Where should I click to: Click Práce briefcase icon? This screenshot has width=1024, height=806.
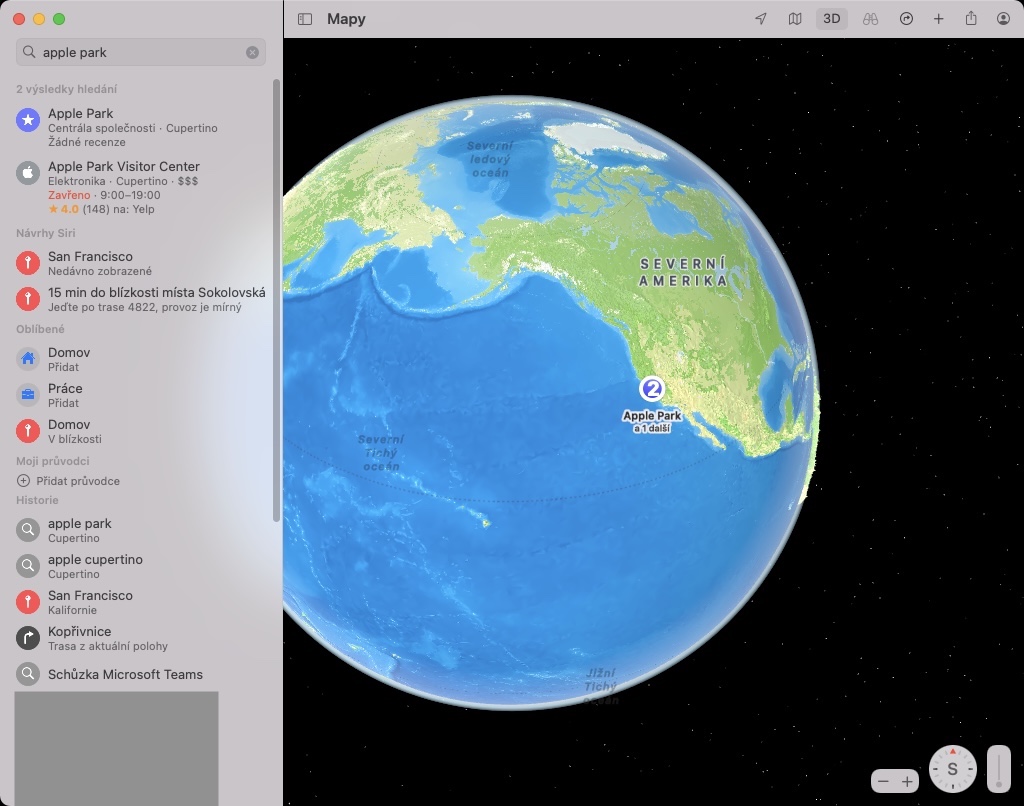pyautogui.click(x=28, y=395)
